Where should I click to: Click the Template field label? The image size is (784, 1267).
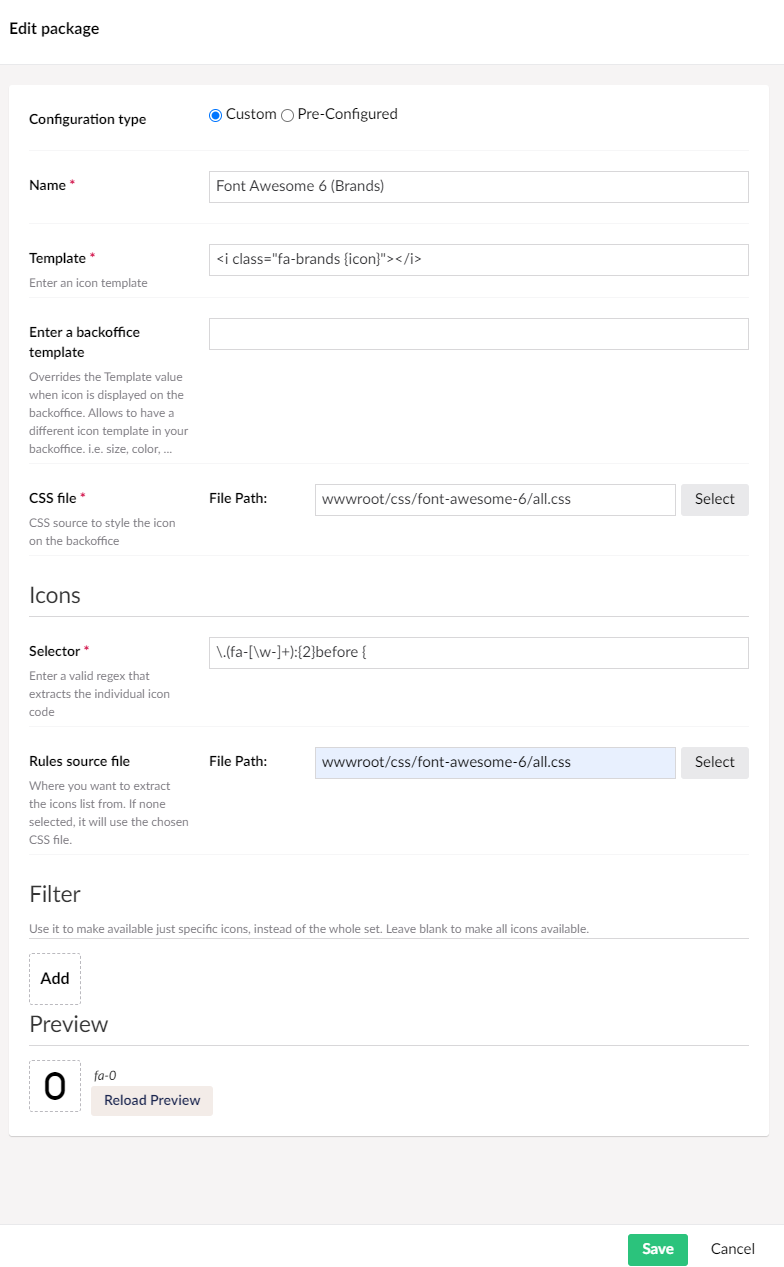point(57,259)
